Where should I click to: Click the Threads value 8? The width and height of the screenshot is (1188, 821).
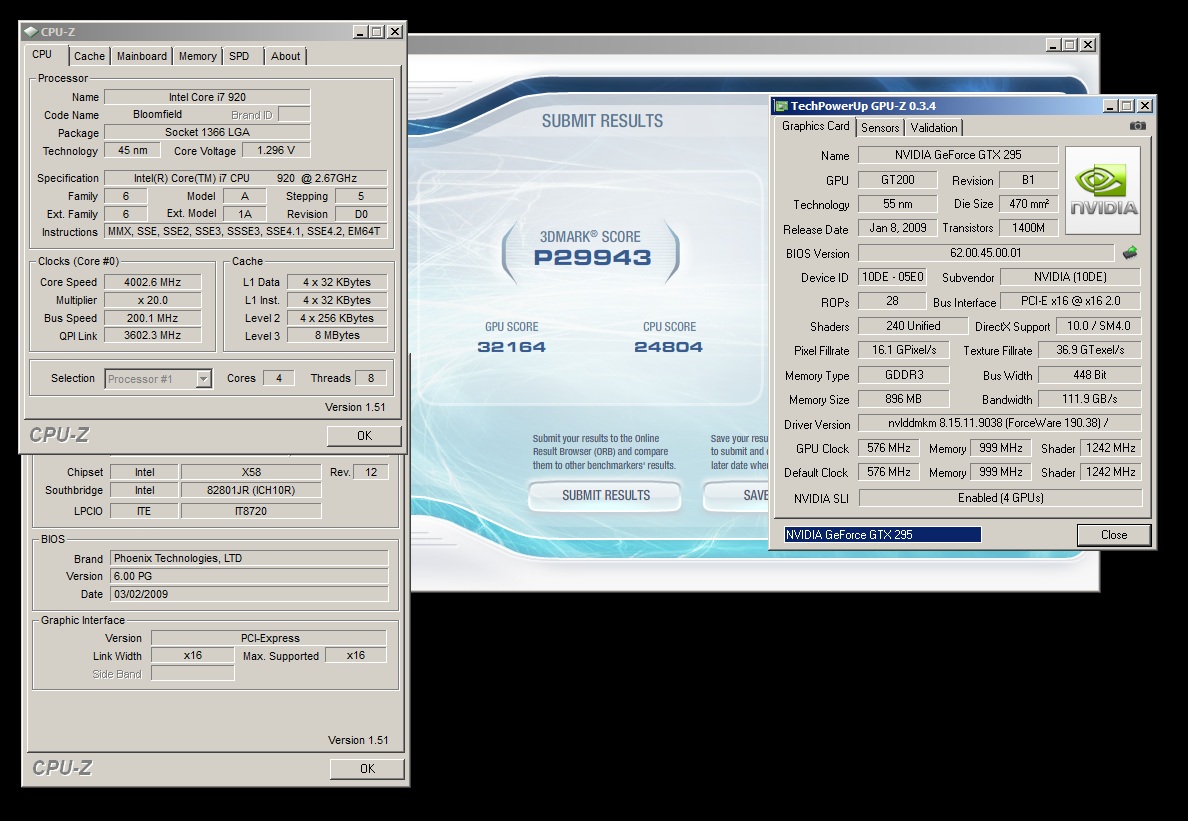tap(370, 378)
